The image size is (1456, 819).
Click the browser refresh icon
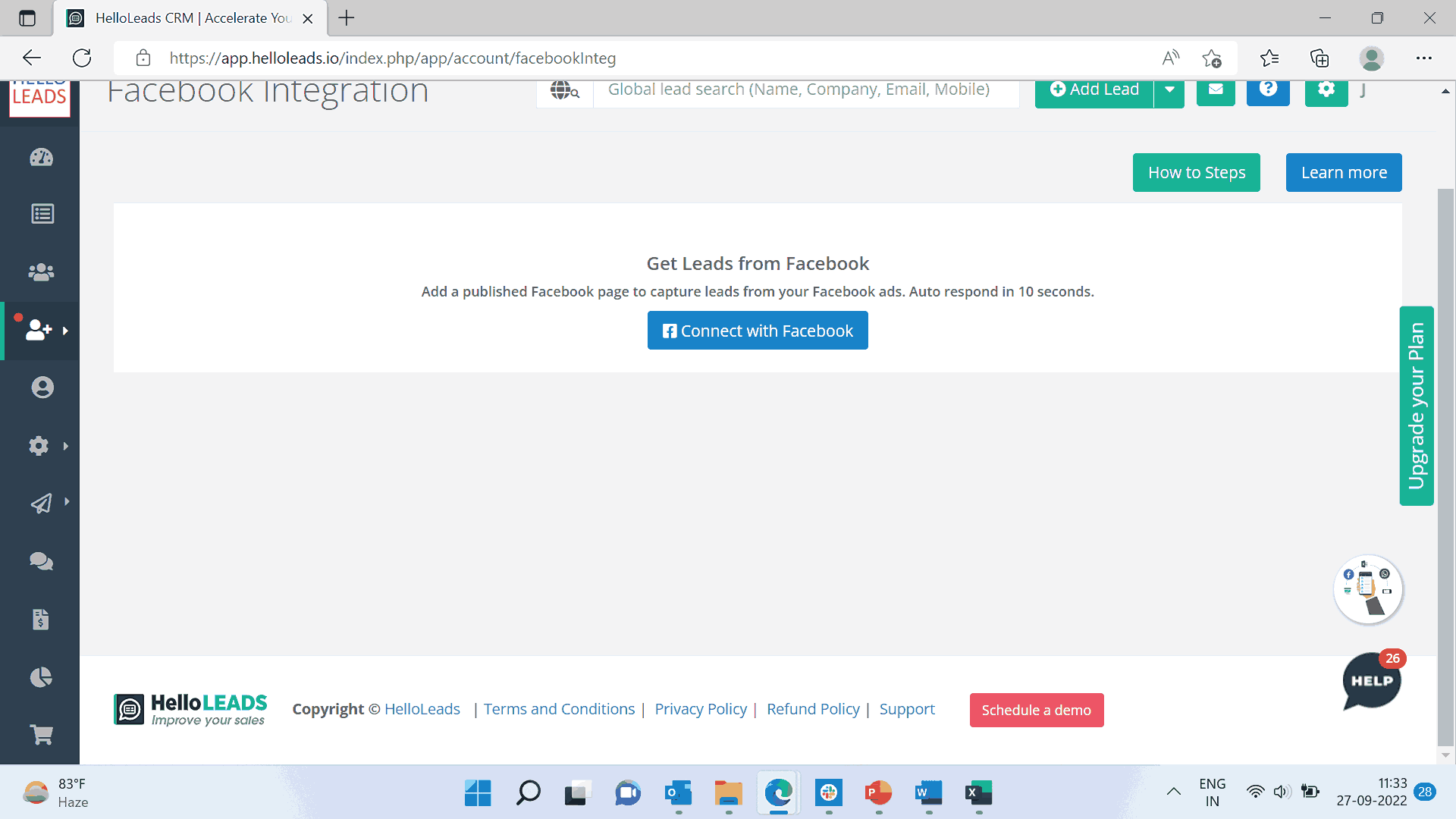[x=82, y=58]
